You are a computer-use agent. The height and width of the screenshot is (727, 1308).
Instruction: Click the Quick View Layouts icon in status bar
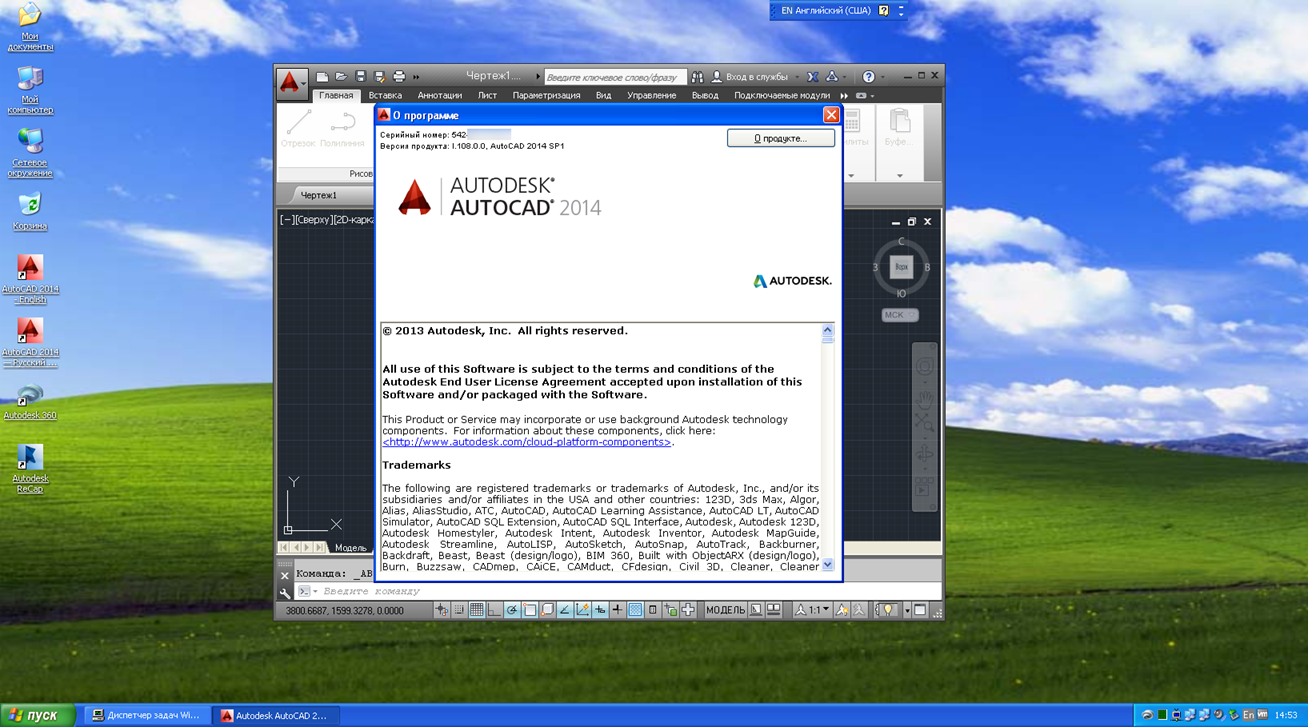coord(756,610)
